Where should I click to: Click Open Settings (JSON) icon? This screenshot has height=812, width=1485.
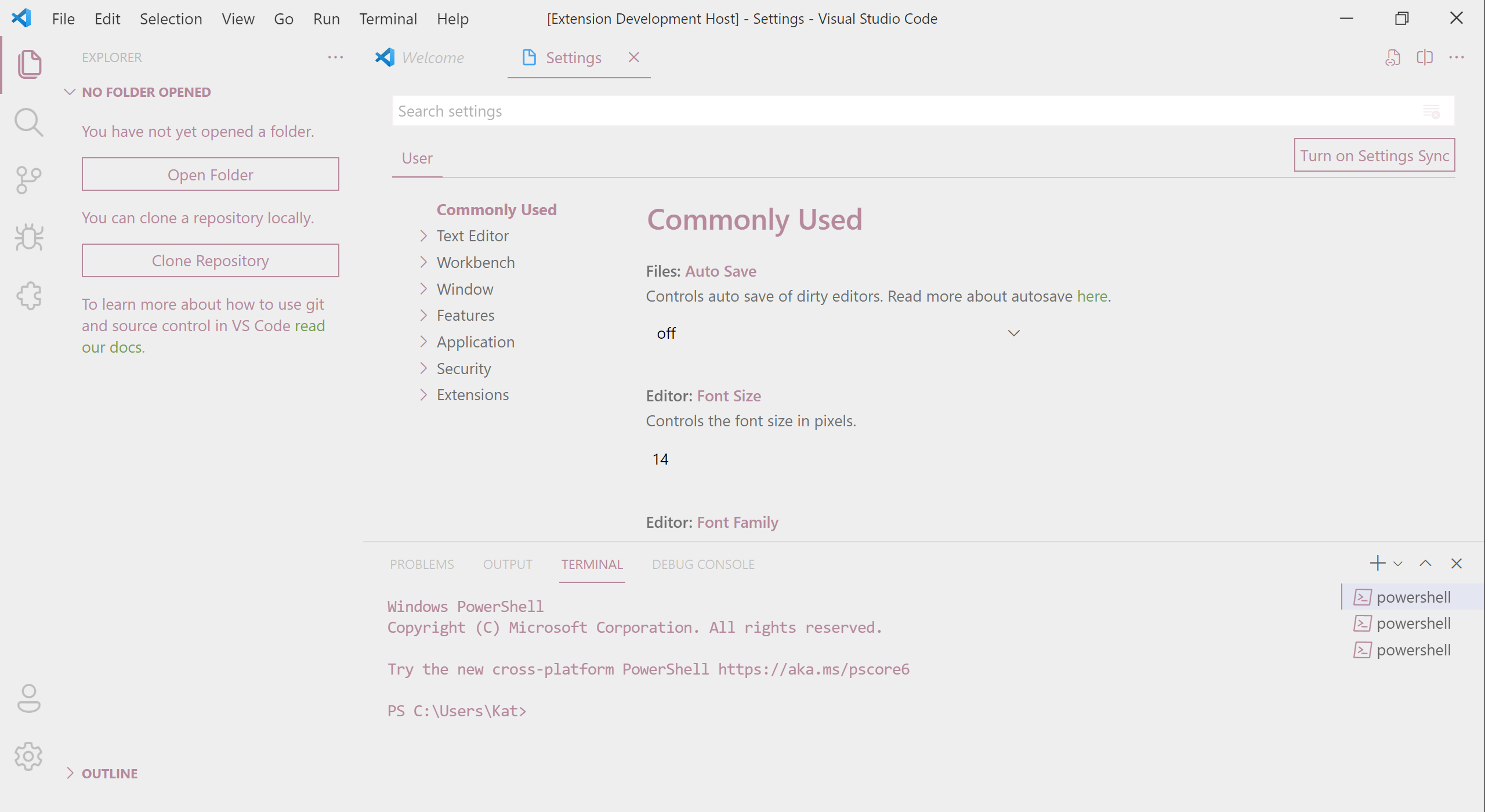1393,57
